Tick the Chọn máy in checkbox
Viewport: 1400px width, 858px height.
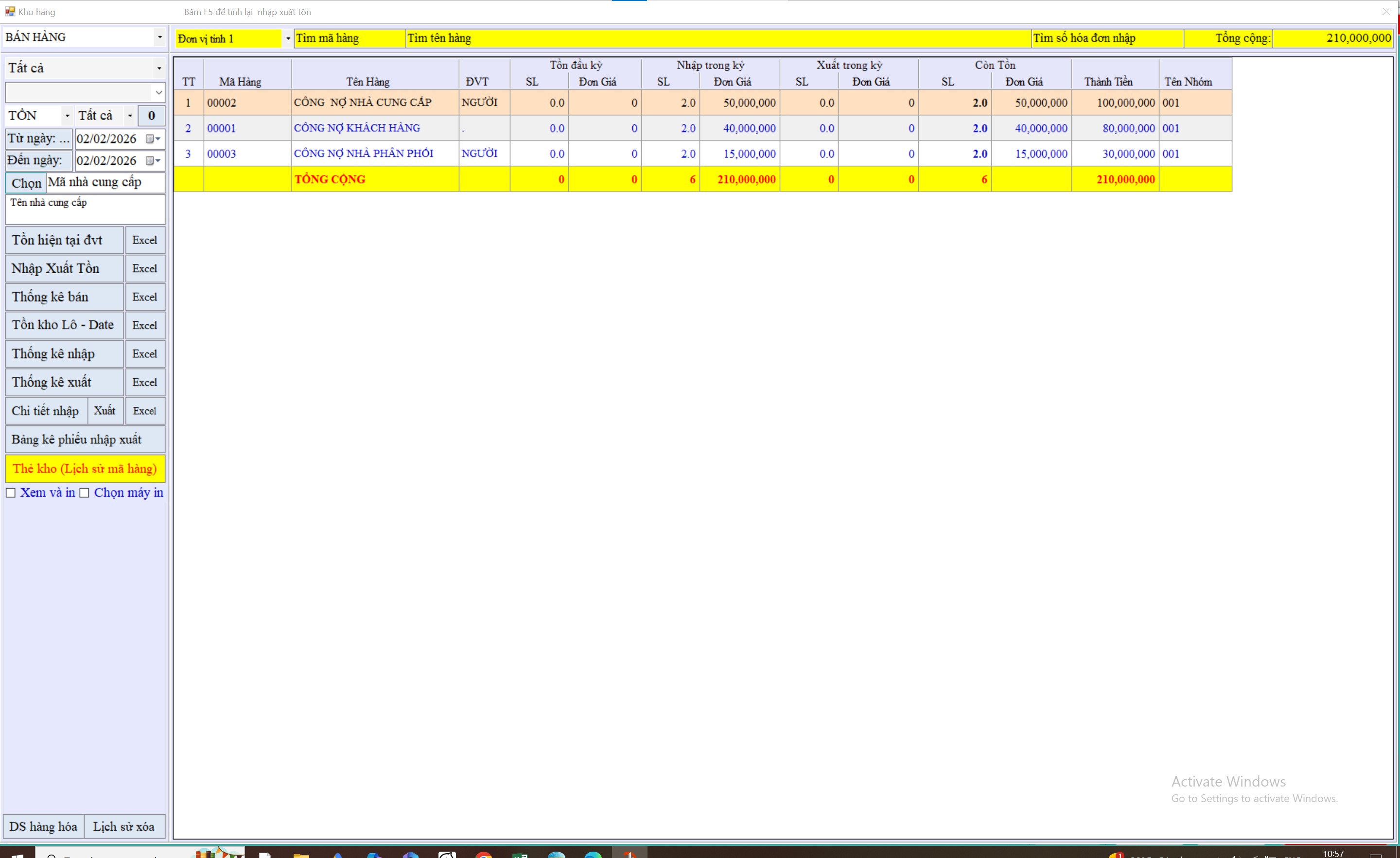[x=85, y=492]
